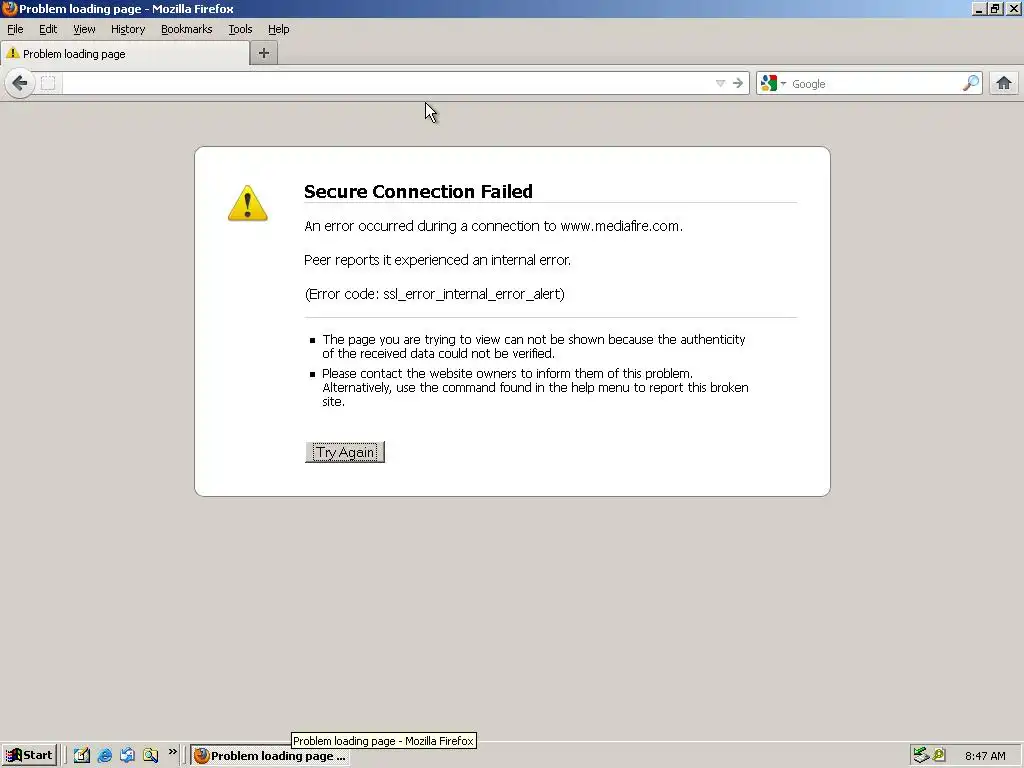Viewport: 1024px width, 768px height.
Task: Click 'Peer reports it experienced an internal error'
Action: (438, 260)
